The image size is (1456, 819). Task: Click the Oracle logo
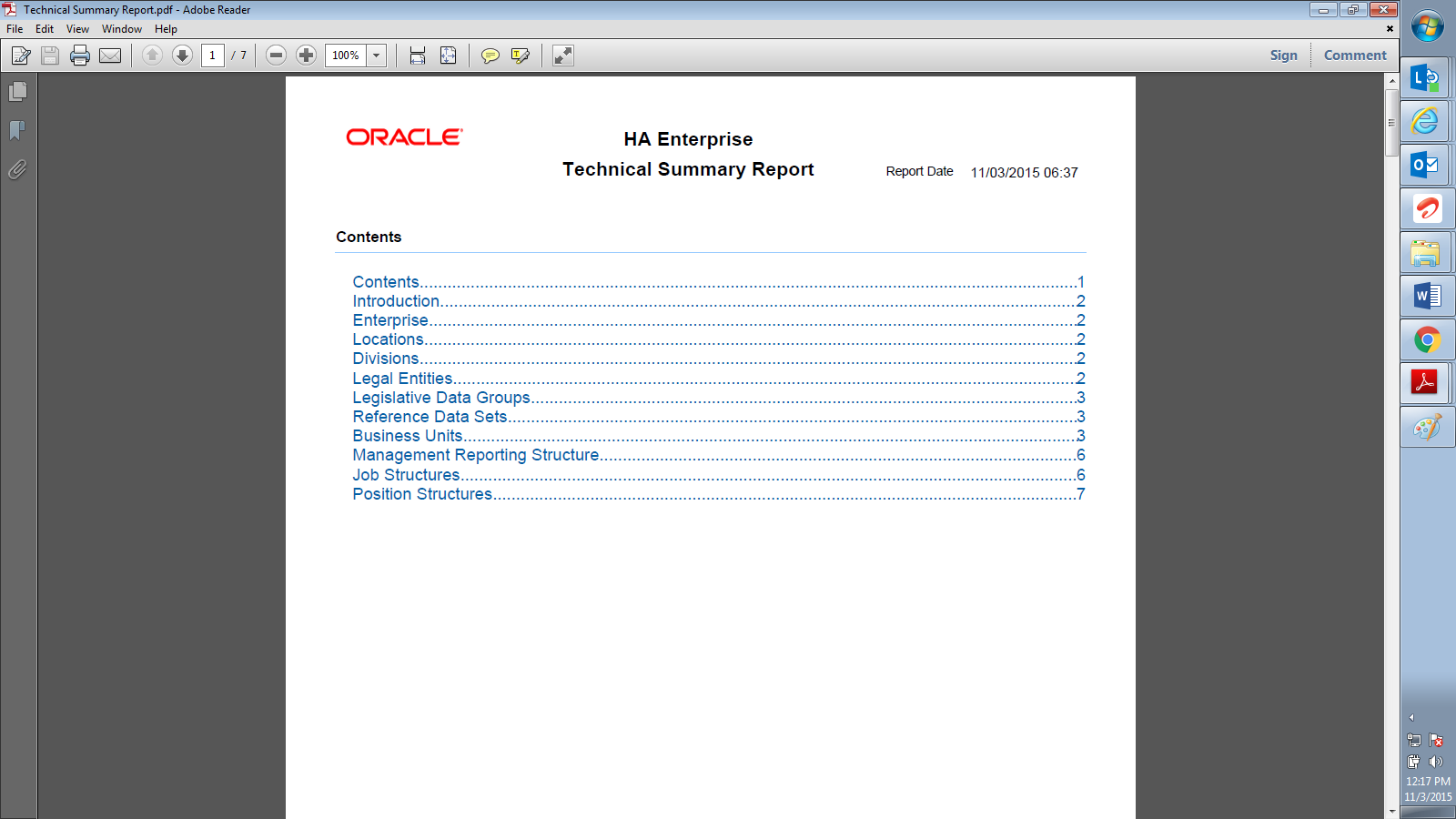404,136
